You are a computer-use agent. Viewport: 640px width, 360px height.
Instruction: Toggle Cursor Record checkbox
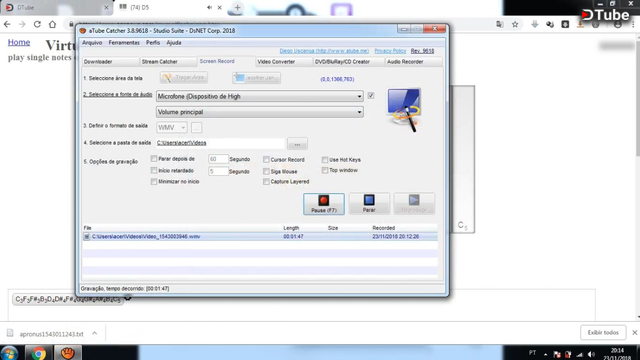(x=266, y=160)
